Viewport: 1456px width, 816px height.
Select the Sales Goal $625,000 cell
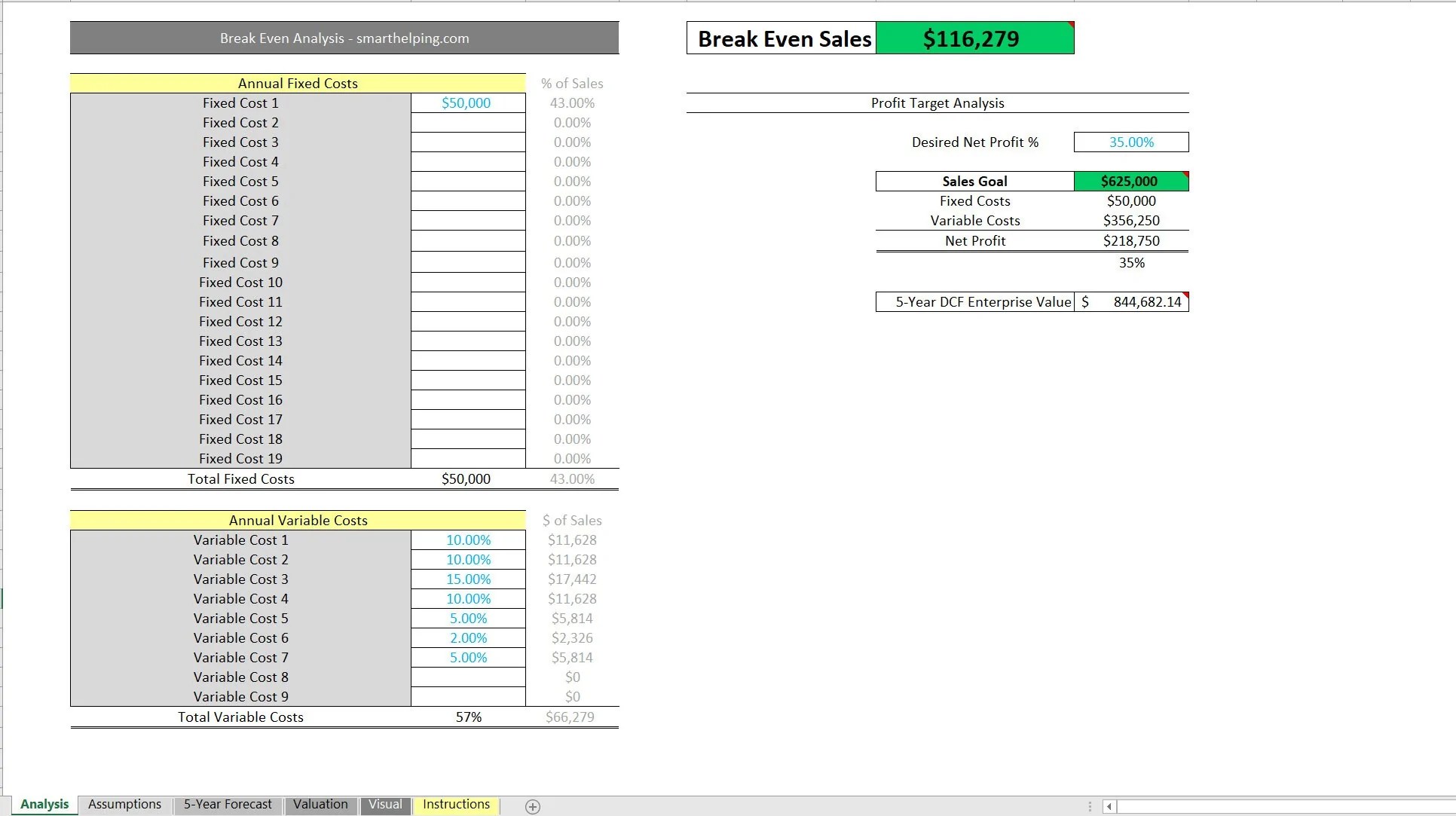point(1130,181)
